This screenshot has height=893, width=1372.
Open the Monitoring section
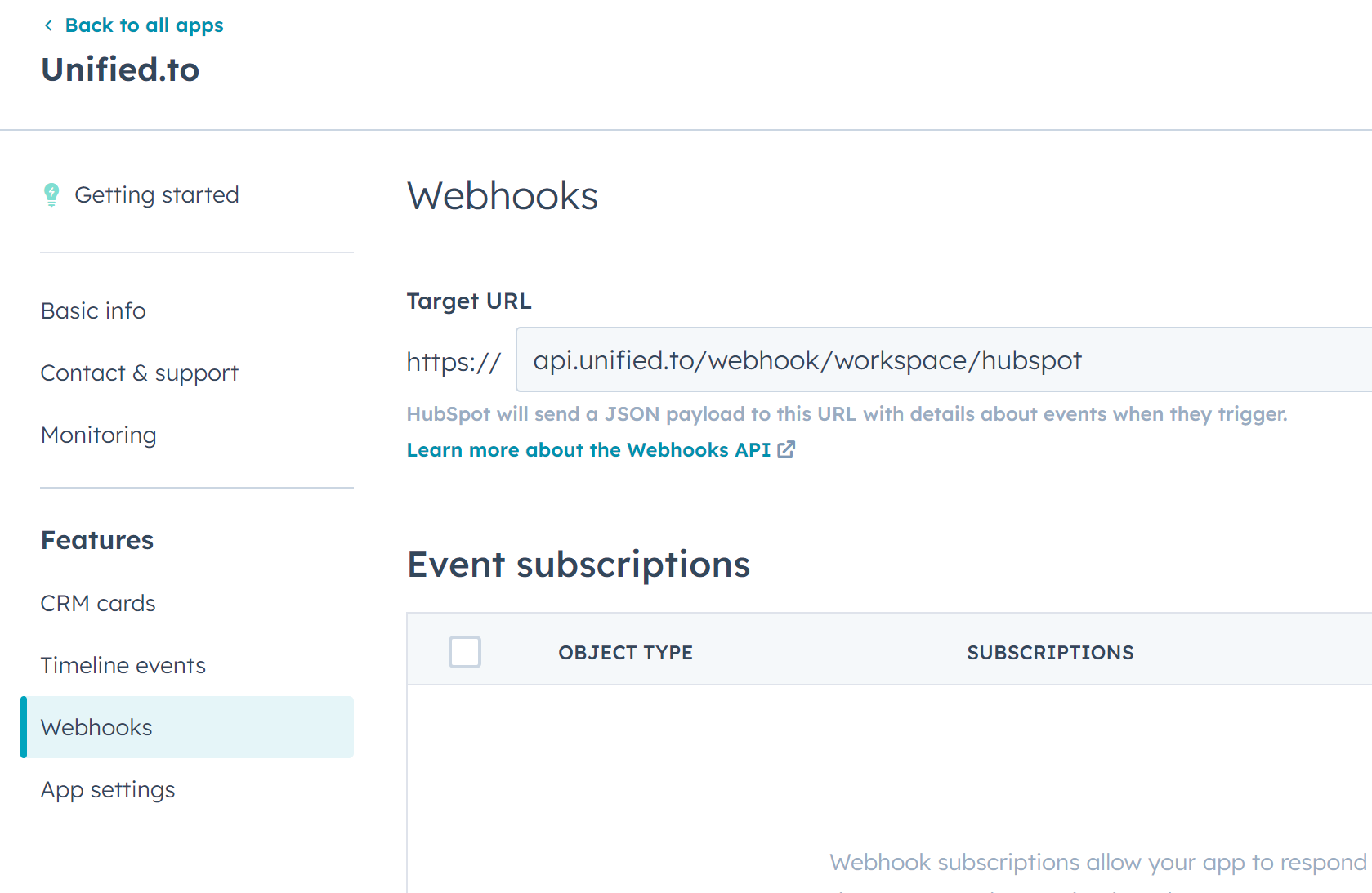coord(99,435)
